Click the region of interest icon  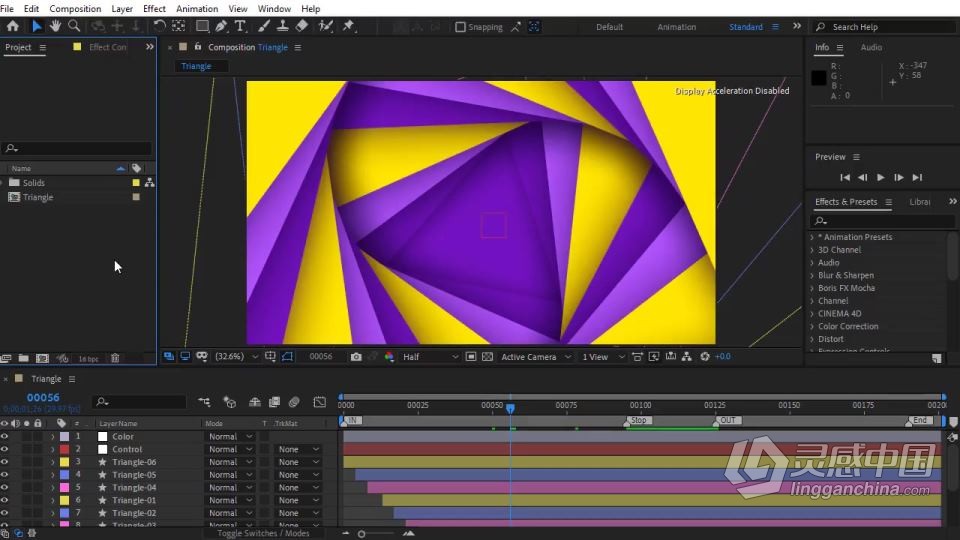tap(471, 356)
